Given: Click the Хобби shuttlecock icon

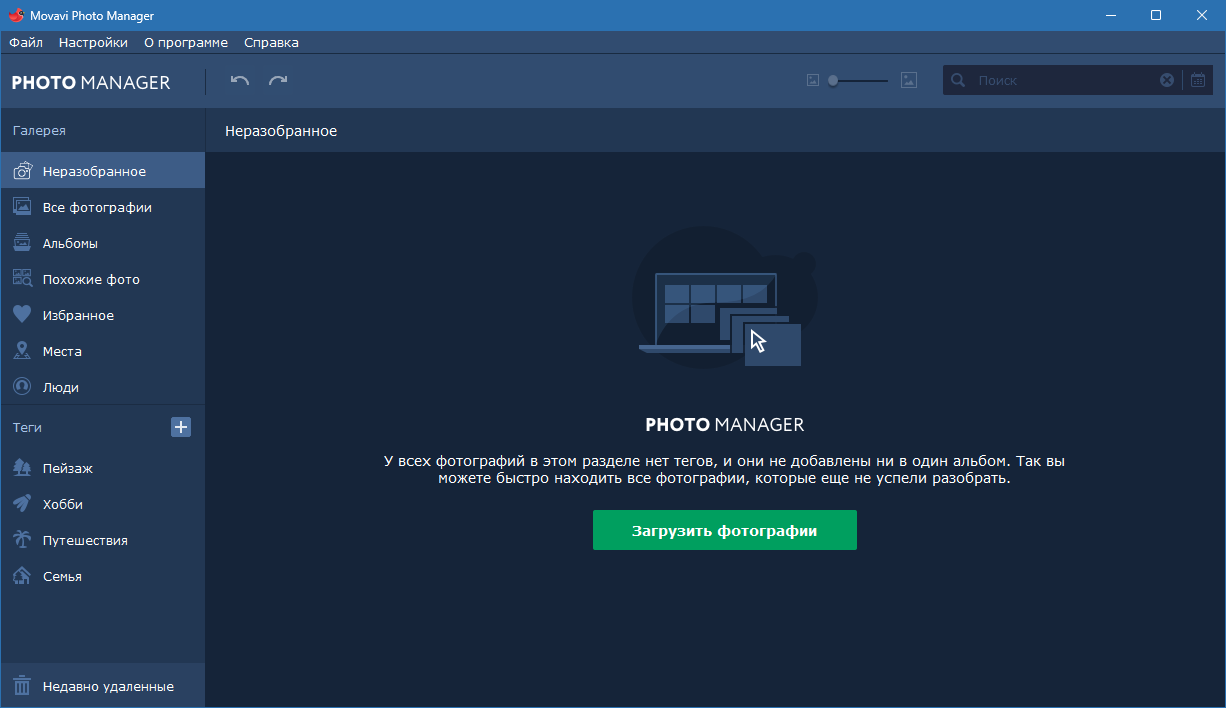Looking at the screenshot, I should [x=22, y=504].
